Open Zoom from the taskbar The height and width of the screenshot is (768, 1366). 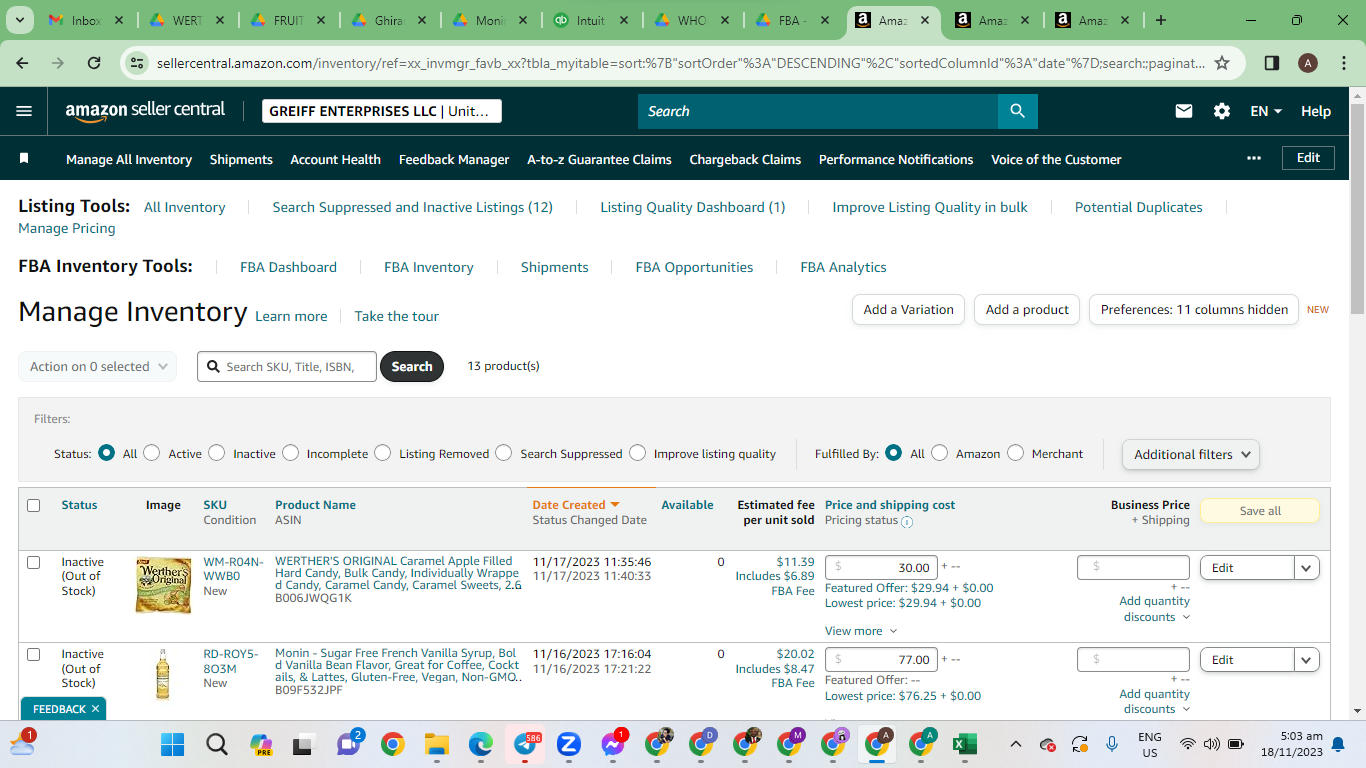pos(569,744)
